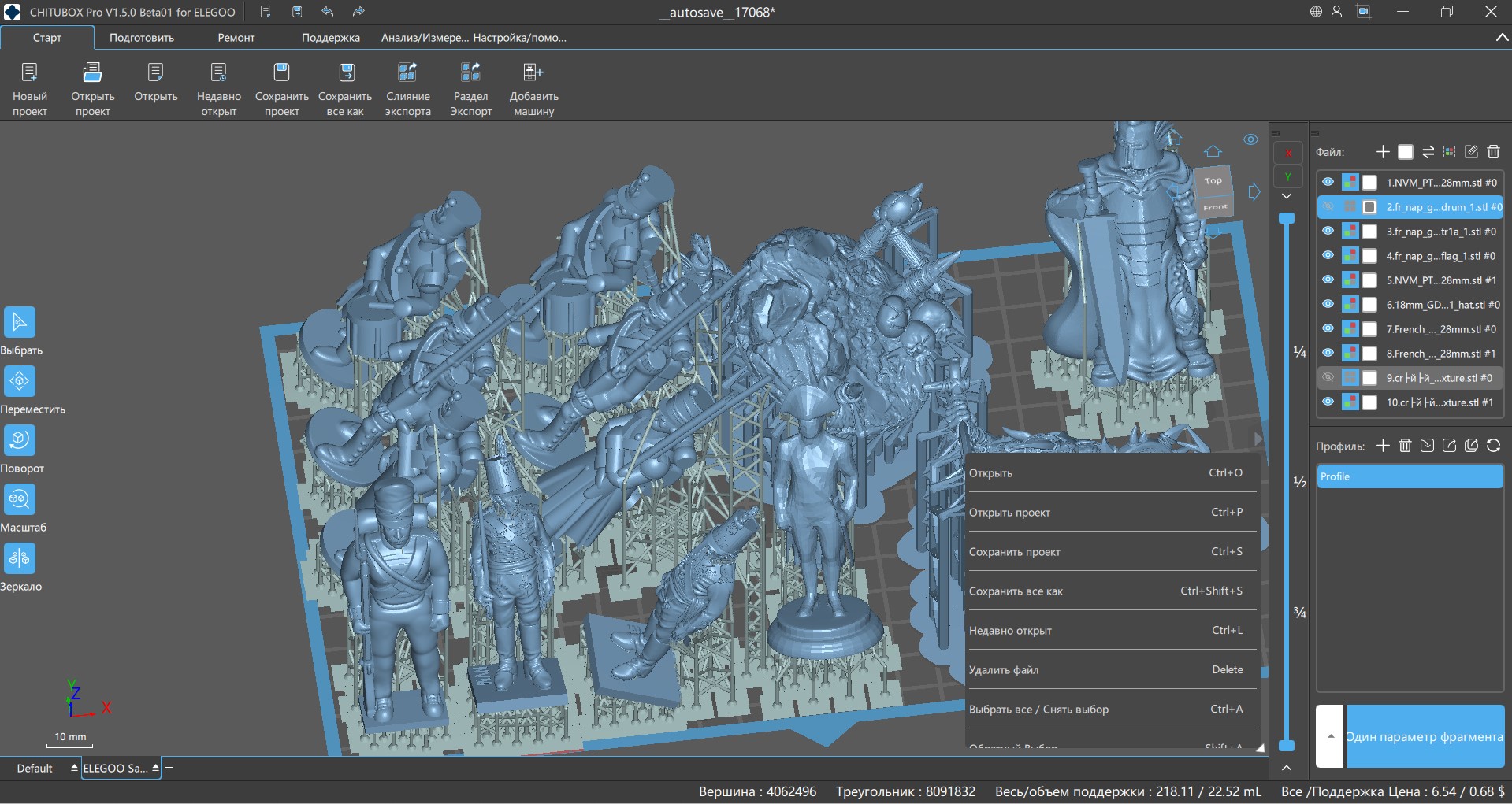Select the Profile entry in profile list
The height and width of the screenshot is (804, 1512).
1409,476
